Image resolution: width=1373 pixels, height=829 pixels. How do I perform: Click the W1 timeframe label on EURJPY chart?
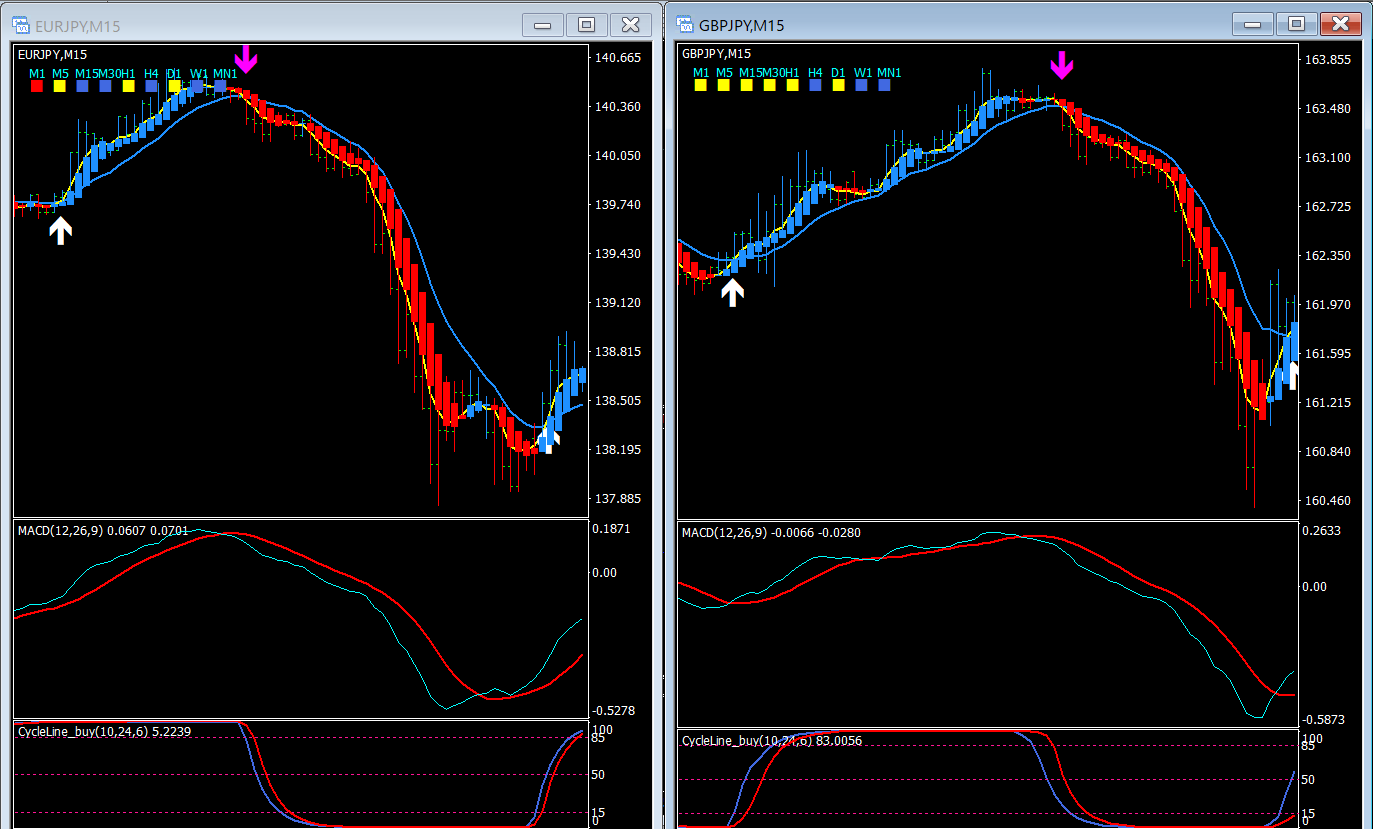pyautogui.click(x=199, y=73)
